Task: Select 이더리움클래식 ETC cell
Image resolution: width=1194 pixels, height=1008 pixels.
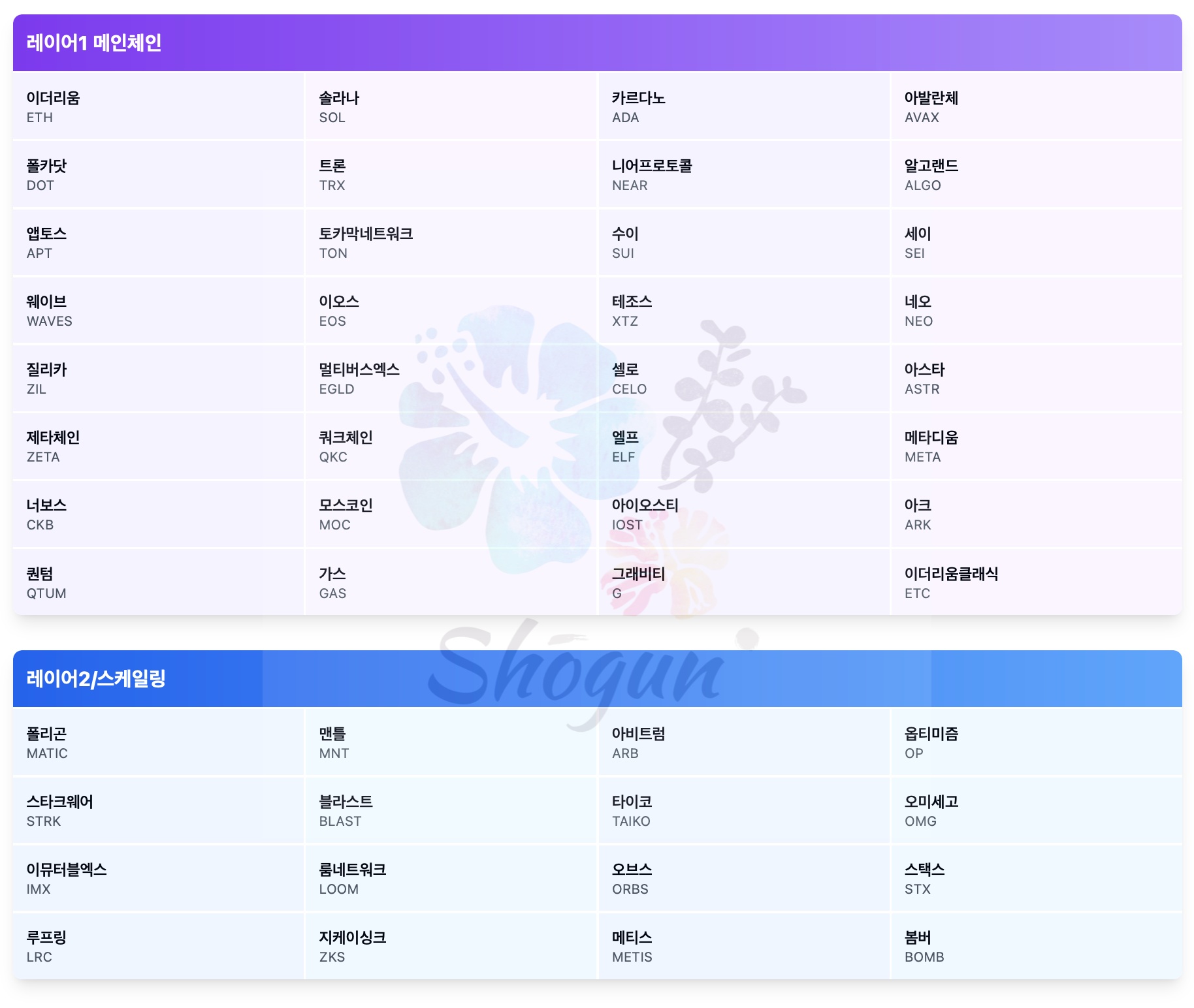Action: pyautogui.click(x=1037, y=582)
